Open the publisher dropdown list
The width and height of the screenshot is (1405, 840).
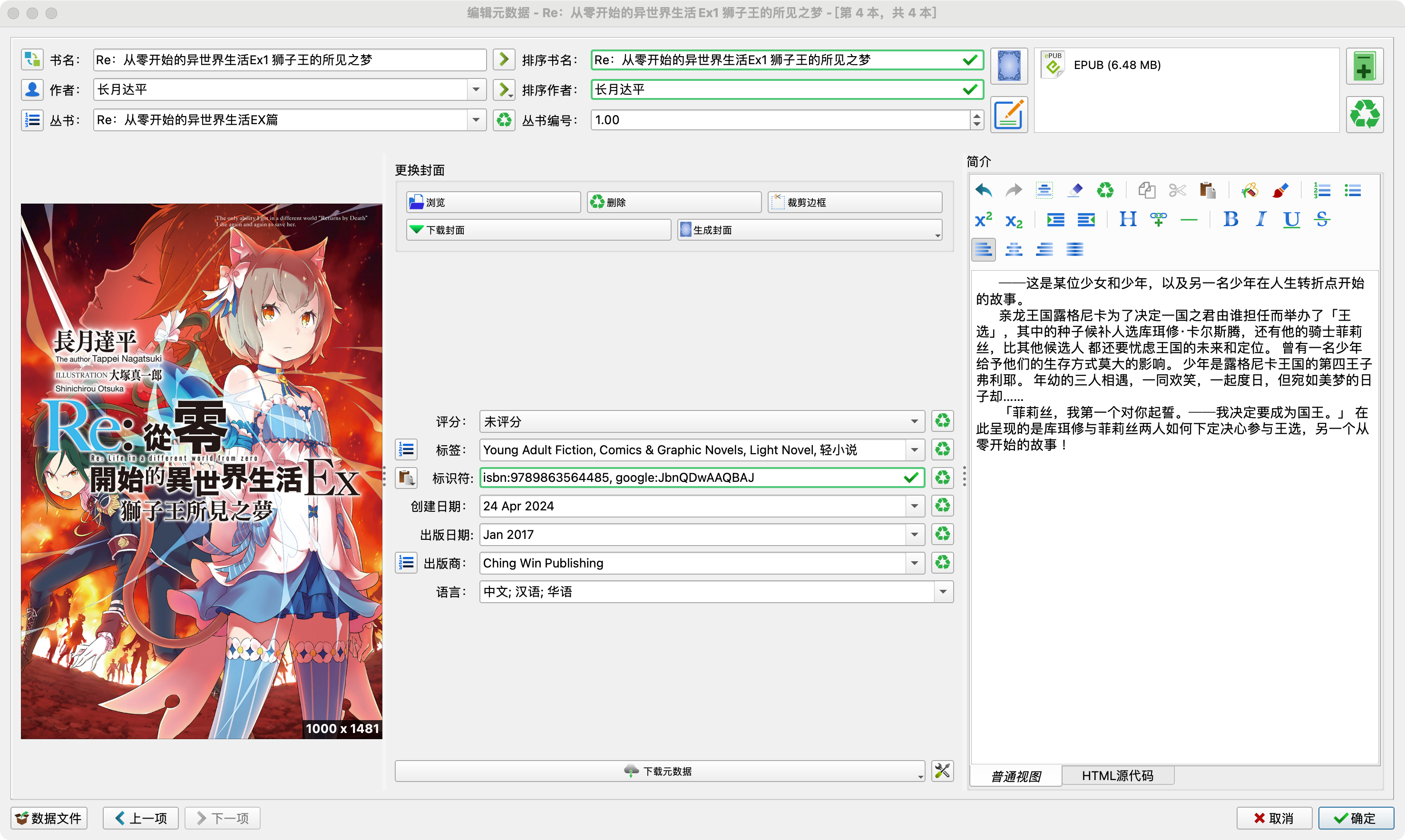click(x=915, y=563)
